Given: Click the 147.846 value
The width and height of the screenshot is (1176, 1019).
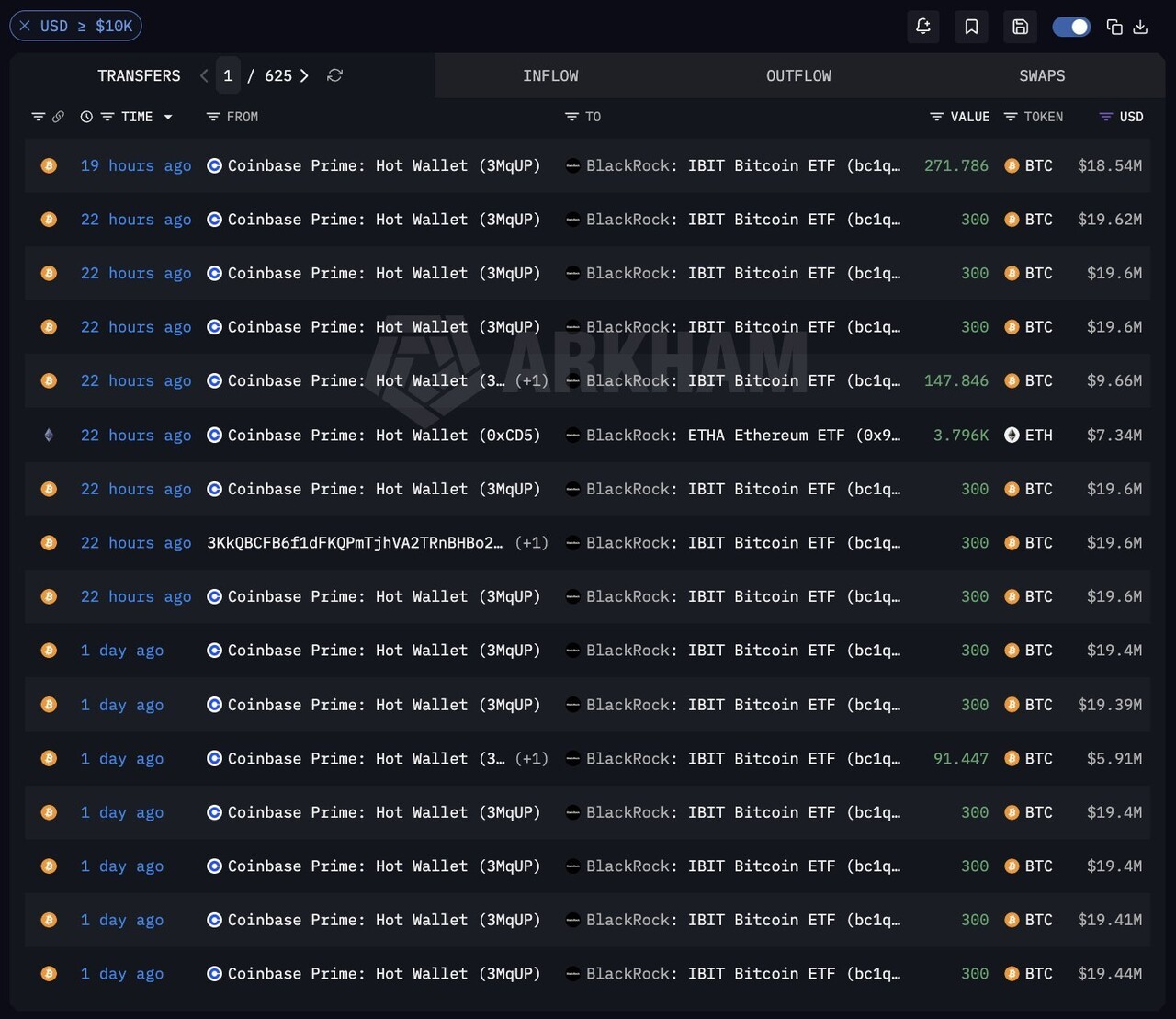Looking at the screenshot, I should tap(956, 380).
